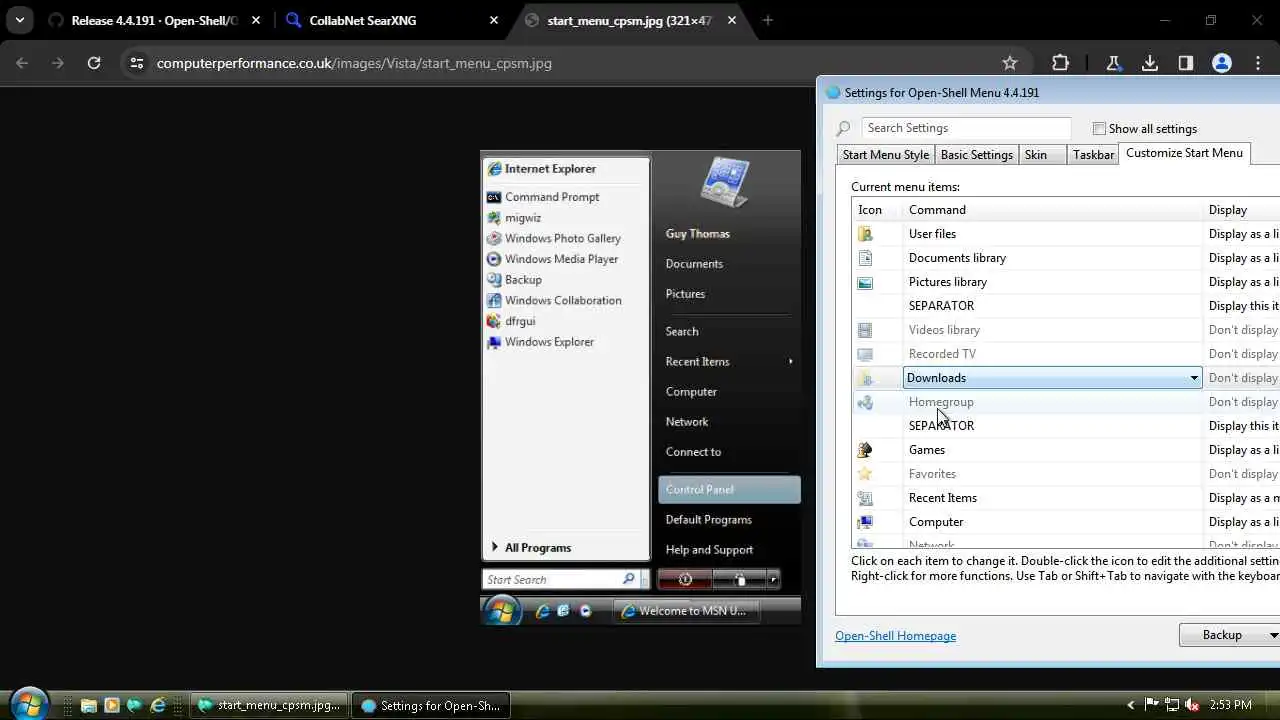
Task: View site information icon in address bar
Action: [137, 63]
